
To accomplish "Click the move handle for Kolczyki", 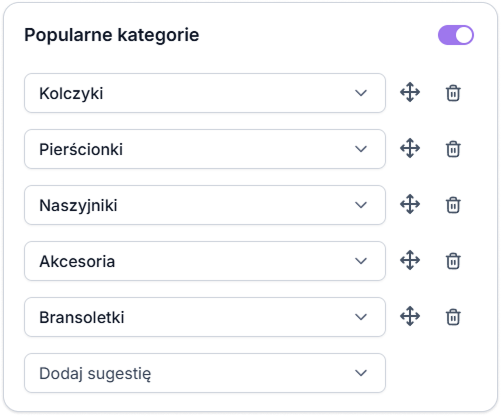I will (x=410, y=92).
